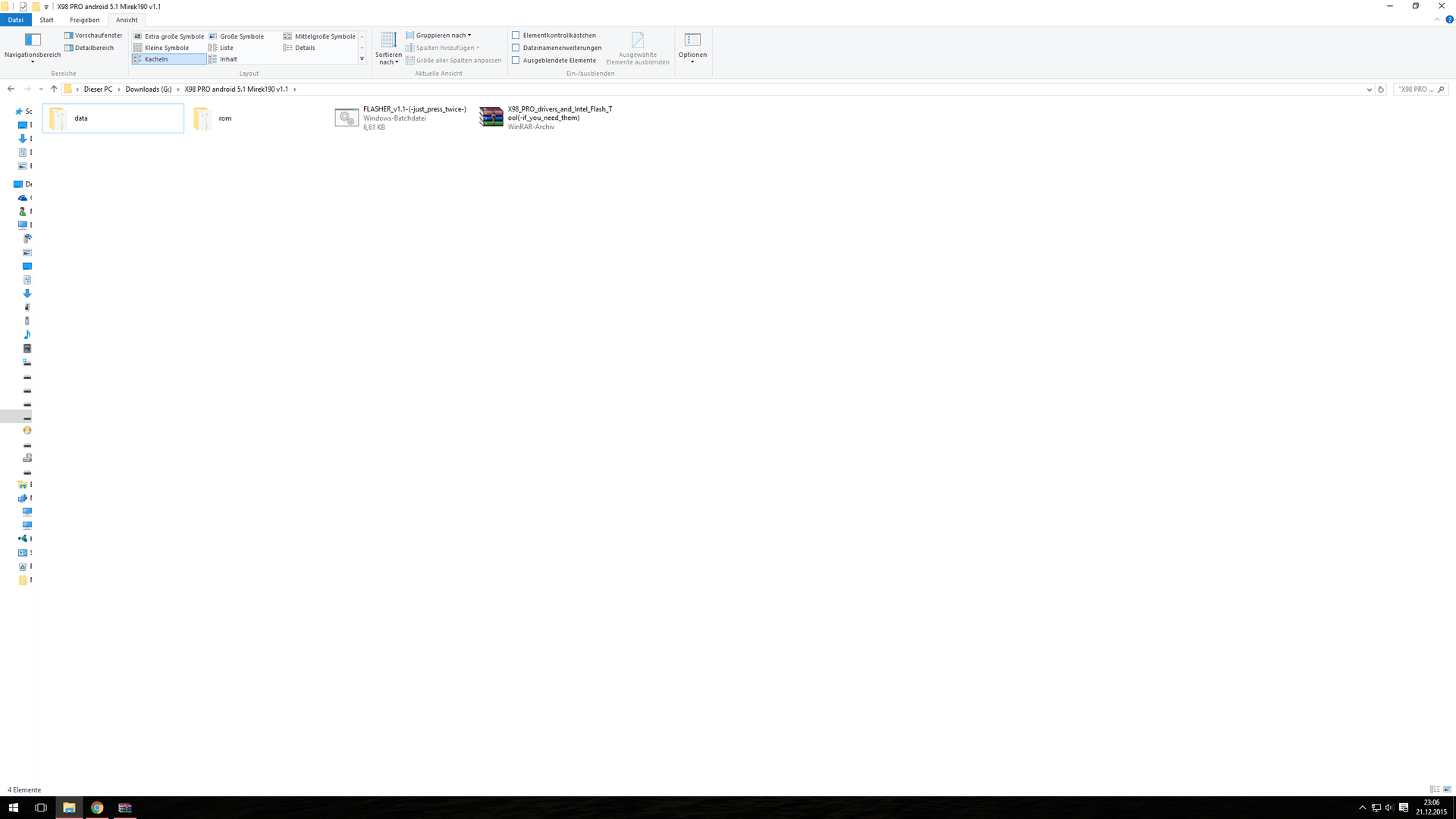1456x819 pixels.
Task: Select the X98_PRO_drivers WinRAR archive
Action: pyautogui.click(x=548, y=118)
